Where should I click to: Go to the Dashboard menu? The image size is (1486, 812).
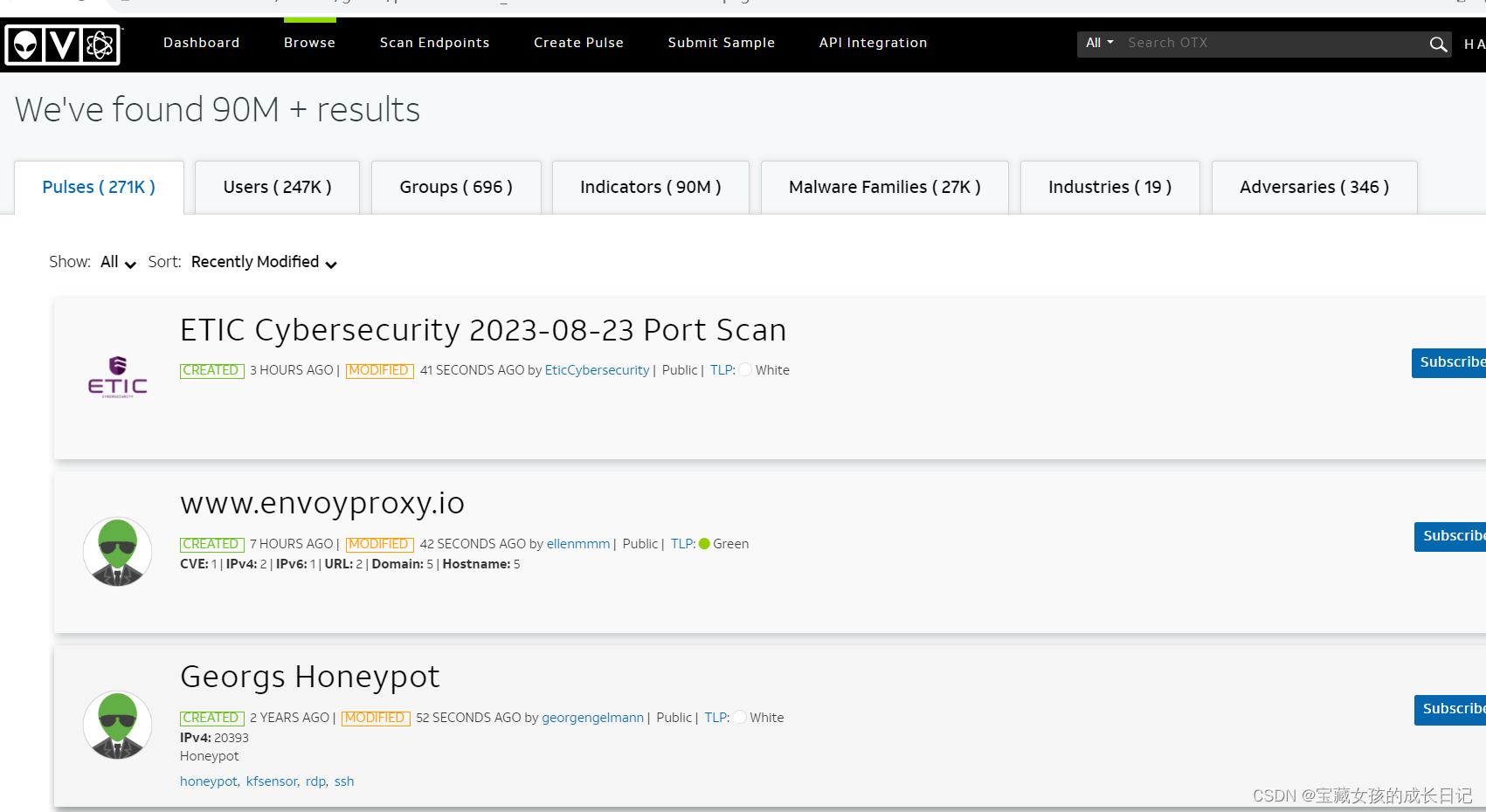pos(202,43)
